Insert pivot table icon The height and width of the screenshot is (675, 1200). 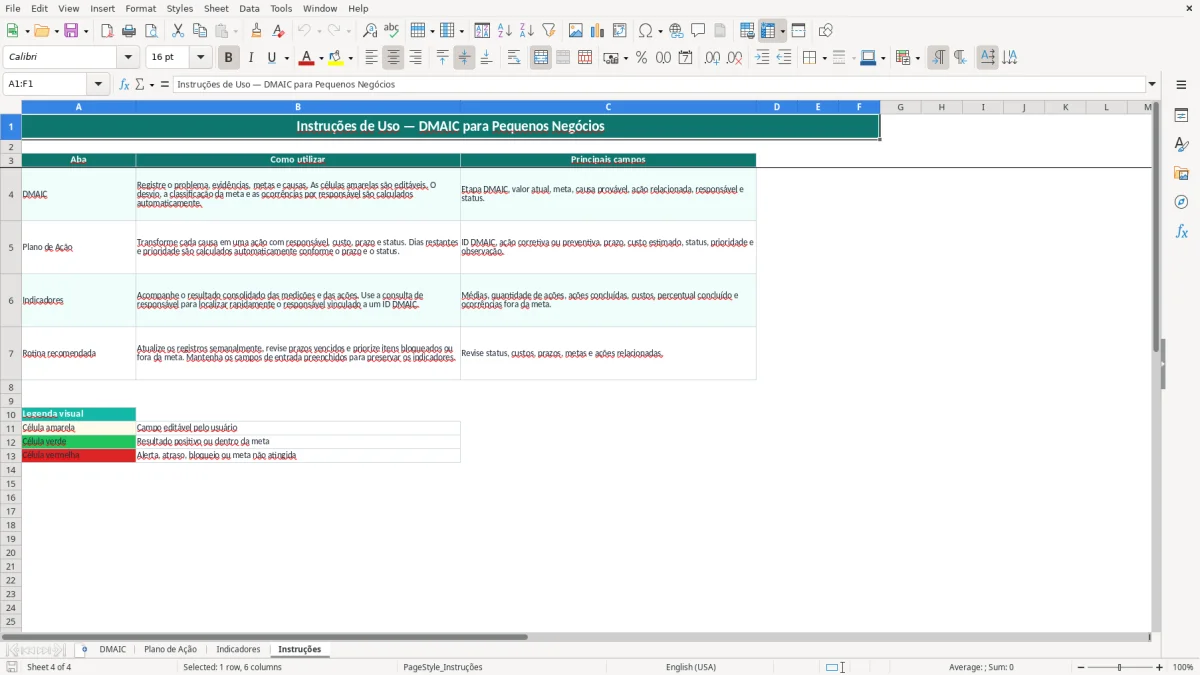tap(620, 31)
